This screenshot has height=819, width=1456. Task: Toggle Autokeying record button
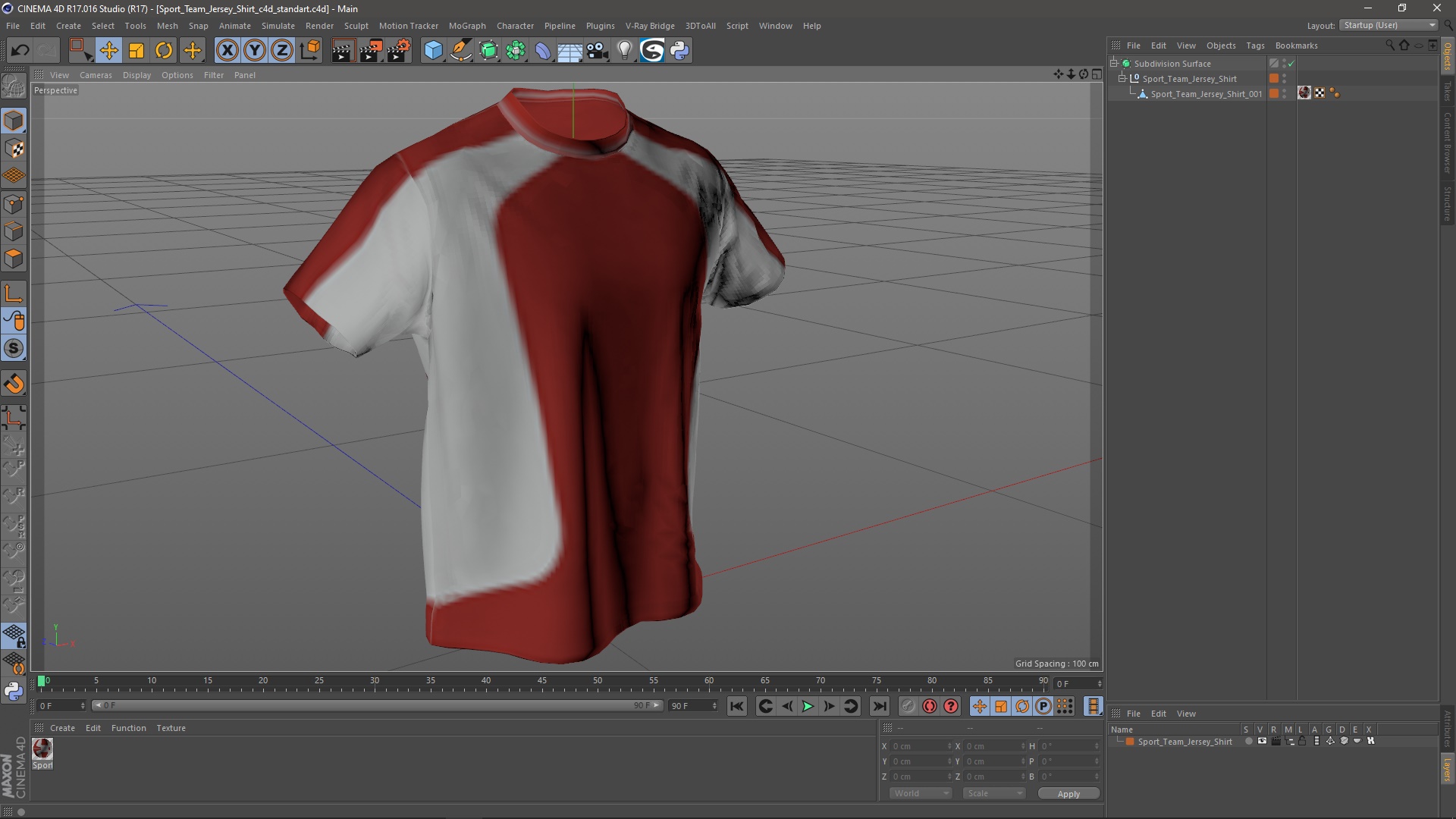click(930, 707)
